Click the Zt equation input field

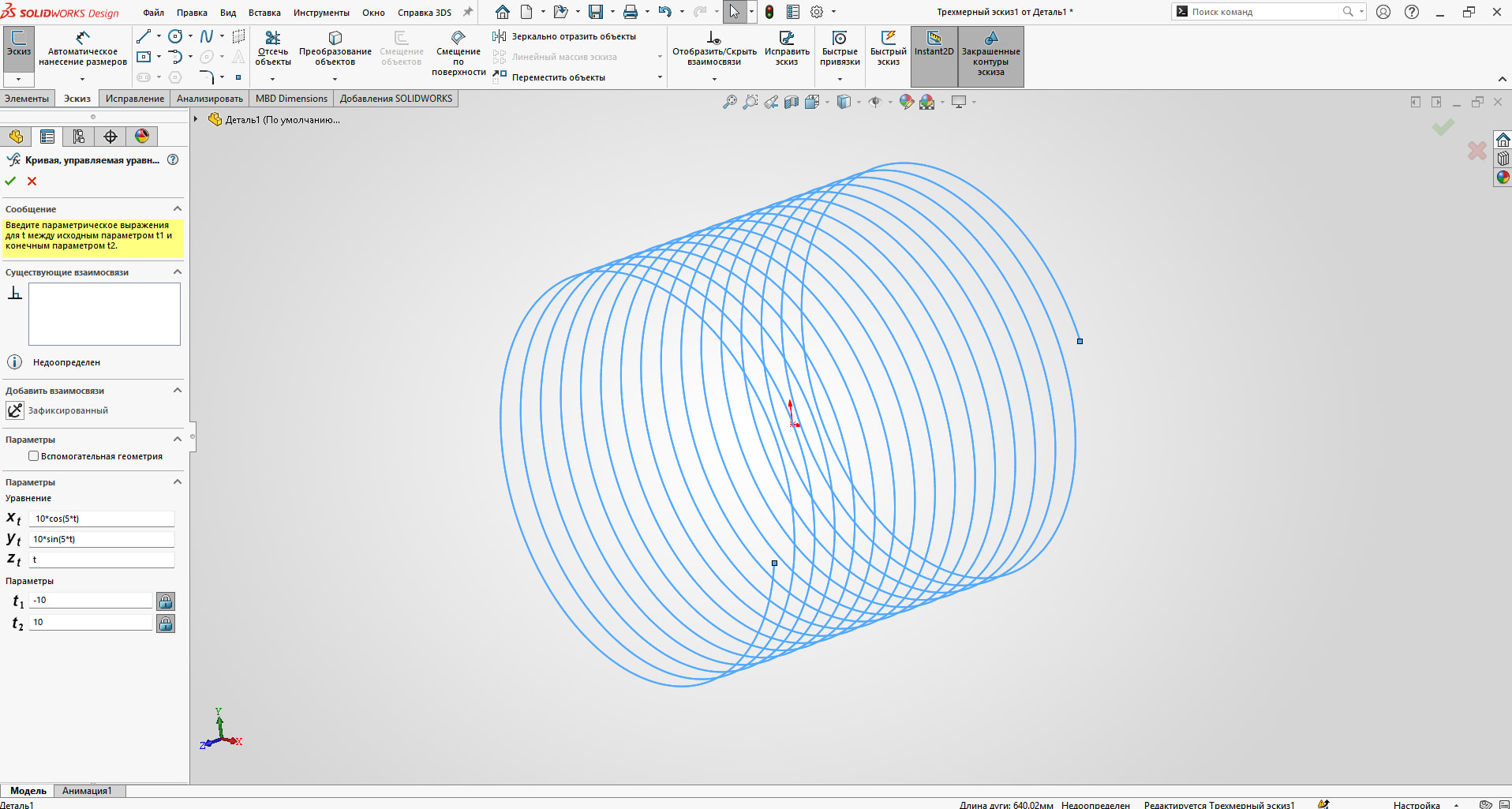(x=101, y=560)
